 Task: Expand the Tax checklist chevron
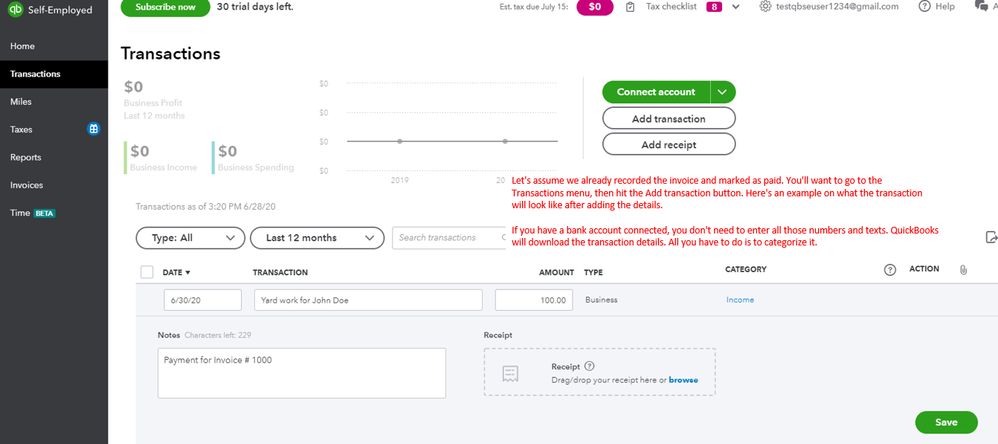coord(737,7)
